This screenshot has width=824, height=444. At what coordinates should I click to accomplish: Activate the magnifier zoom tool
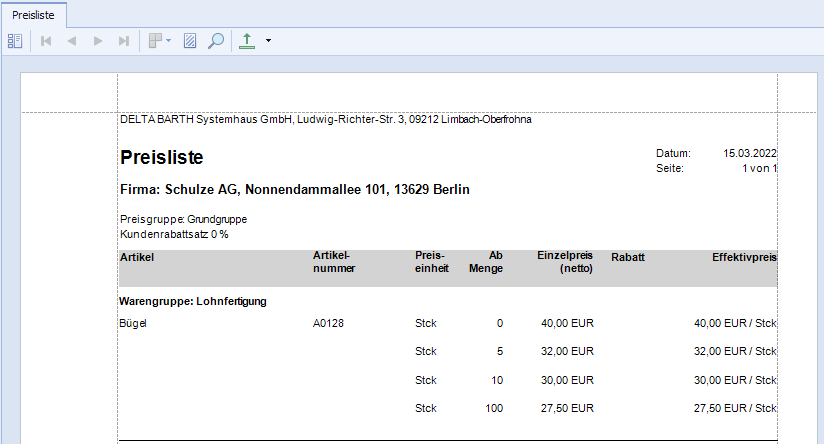(215, 41)
